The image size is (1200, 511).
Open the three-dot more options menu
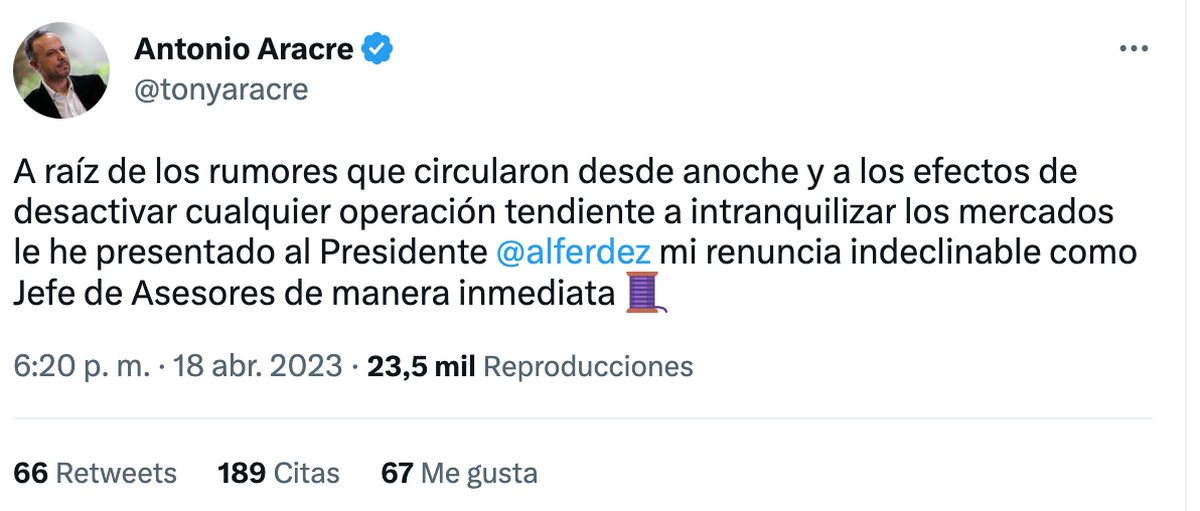pos(1134,49)
